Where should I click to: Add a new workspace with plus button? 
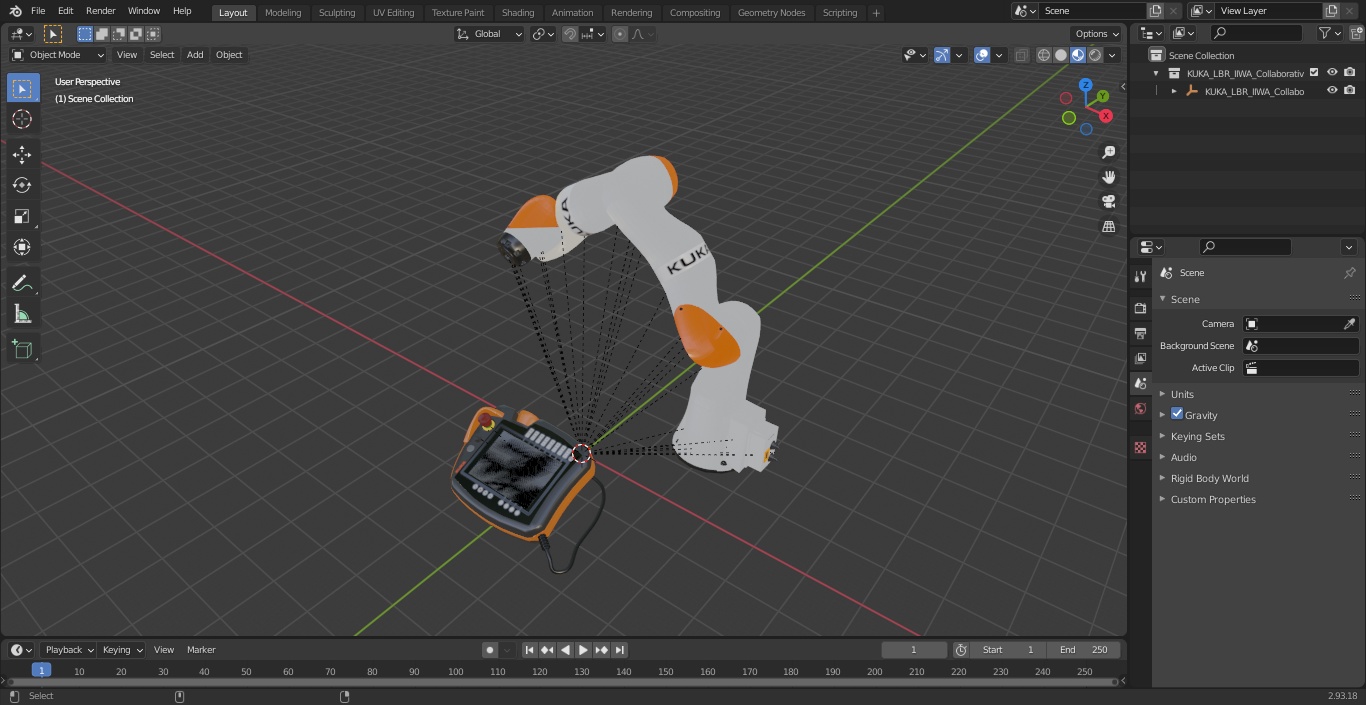(x=876, y=12)
